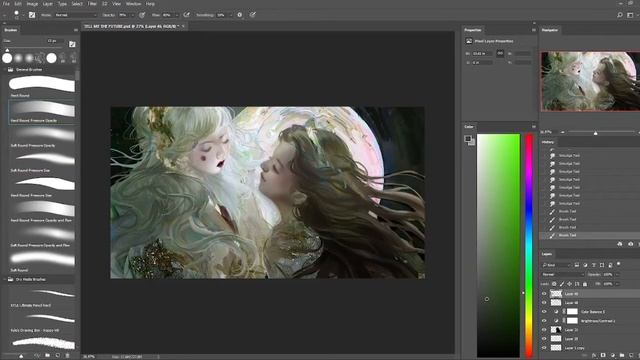The width and height of the screenshot is (640, 360).
Task: Collapse the General Brushes folder
Action: [x=5, y=70]
